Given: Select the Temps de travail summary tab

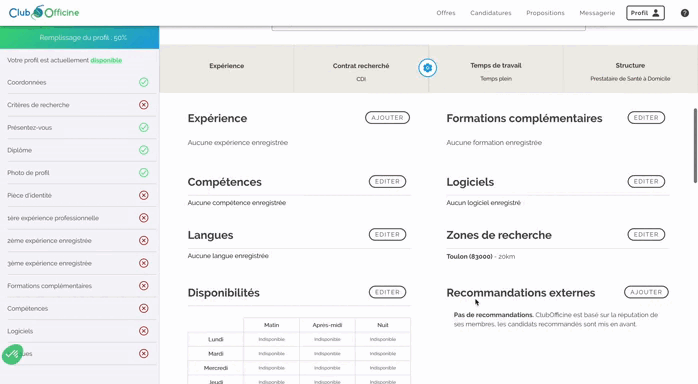Looking at the screenshot, I should pyautogui.click(x=496, y=69).
